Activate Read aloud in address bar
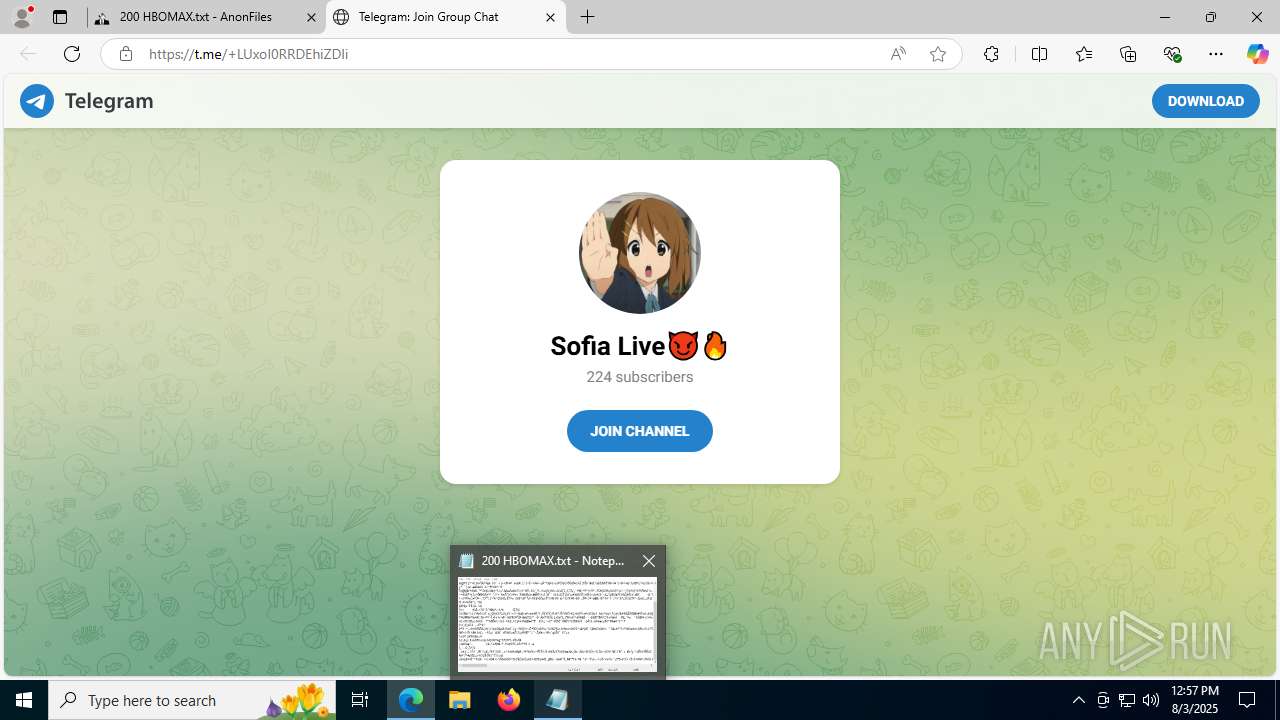Screen dimensions: 1280x720 click(x=898, y=54)
